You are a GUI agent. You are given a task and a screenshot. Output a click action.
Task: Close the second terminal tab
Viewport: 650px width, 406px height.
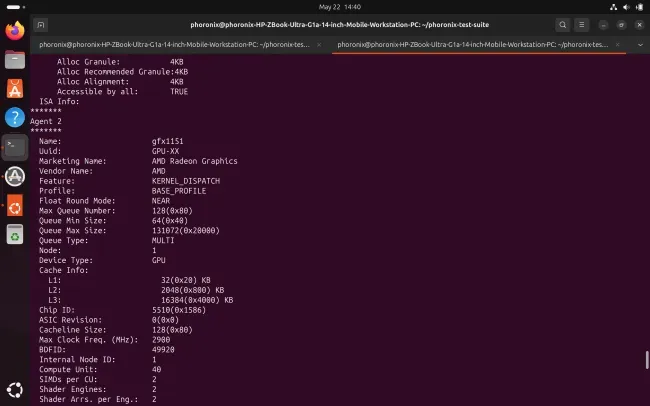coord(617,45)
